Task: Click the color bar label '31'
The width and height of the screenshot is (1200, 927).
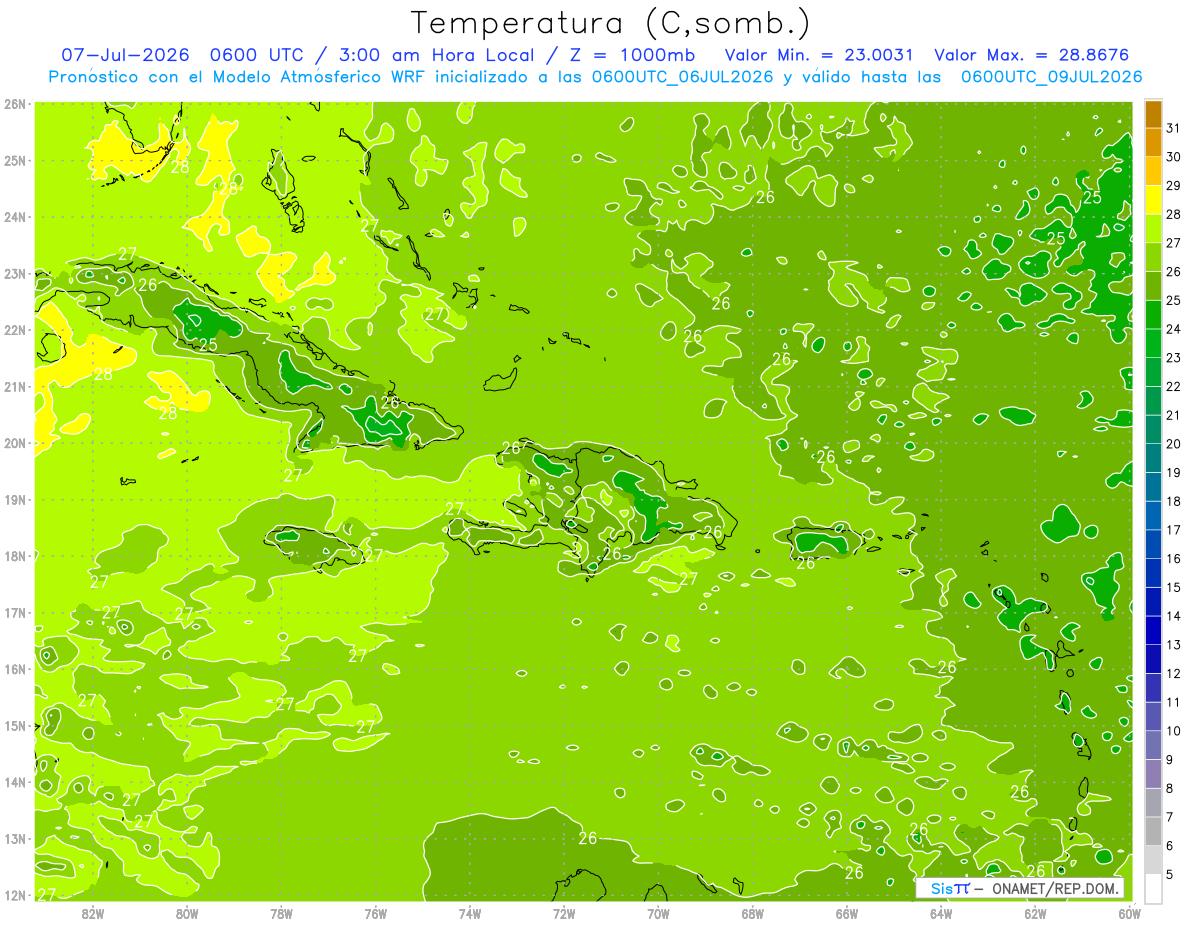Action: point(1174,128)
